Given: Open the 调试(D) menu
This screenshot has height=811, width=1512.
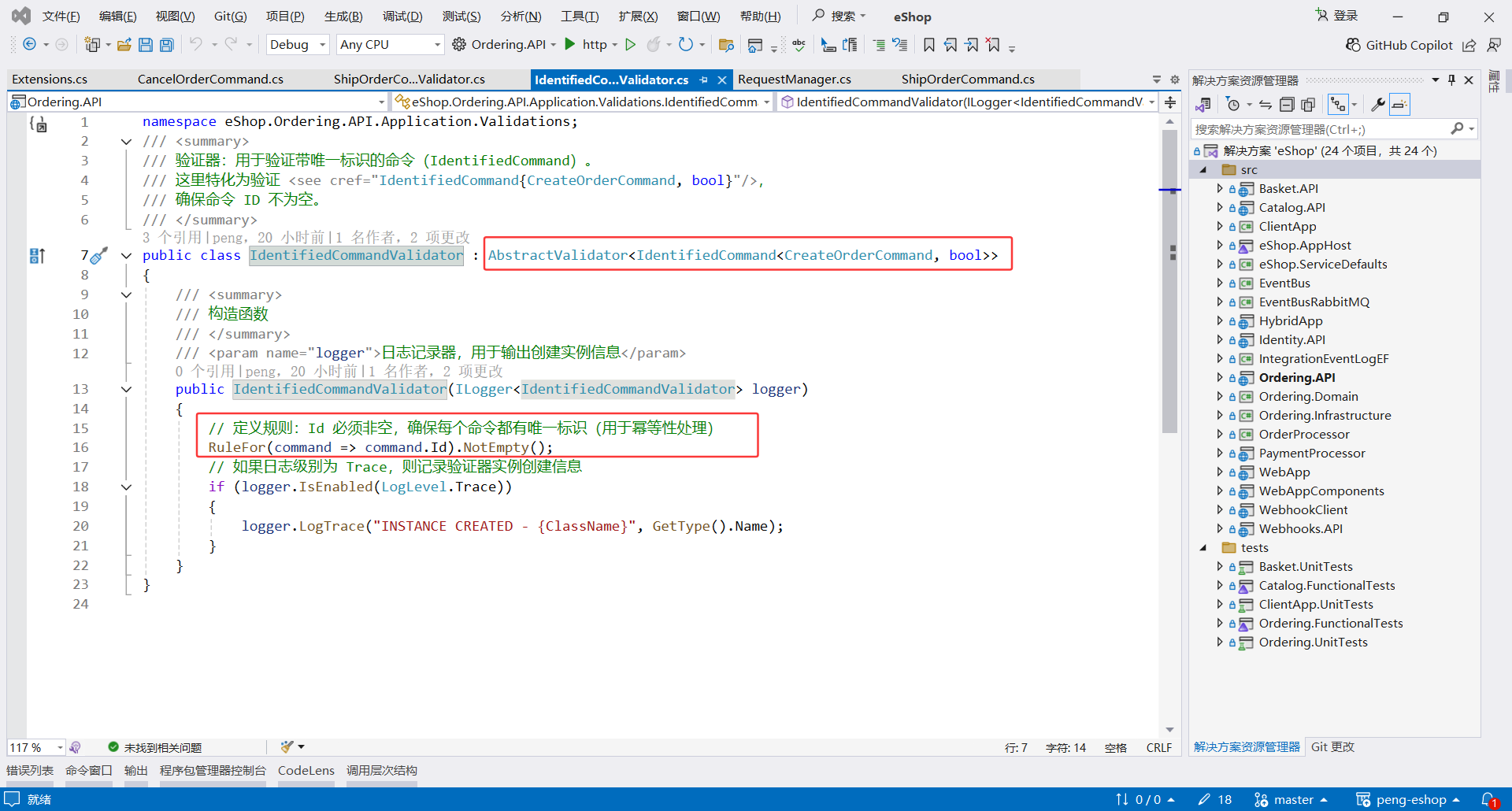Looking at the screenshot, I should (x=402, y=17).
